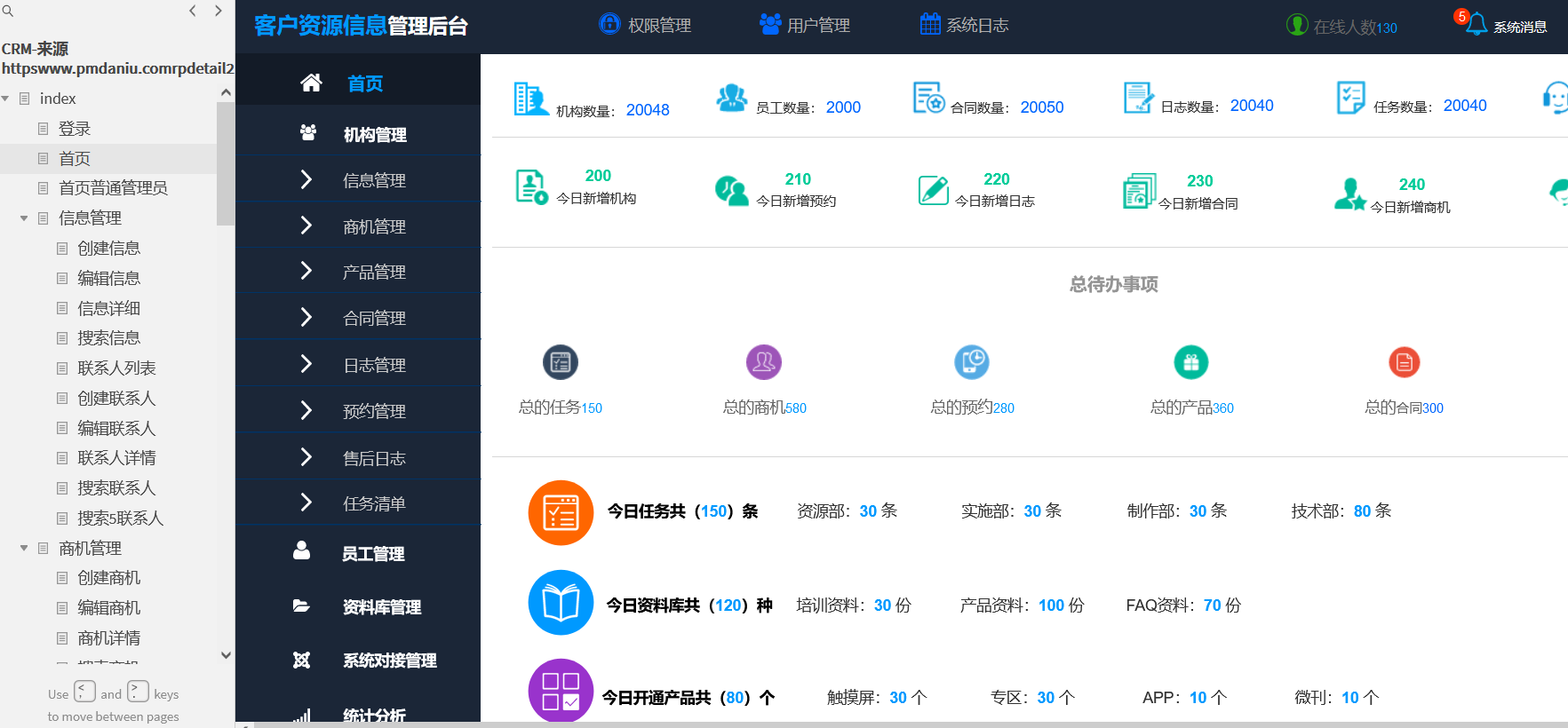Click the 技术部 value 80
Viewport: 1568px width, 728px height.
point(1362,511)
